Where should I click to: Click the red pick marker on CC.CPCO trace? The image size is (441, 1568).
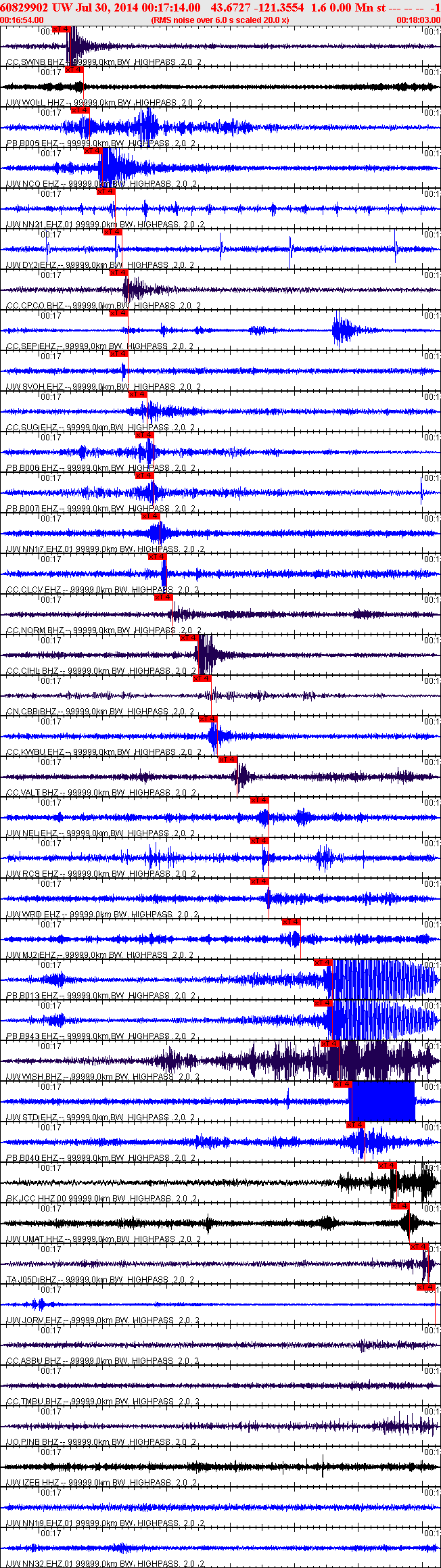(x=119, y=273)
